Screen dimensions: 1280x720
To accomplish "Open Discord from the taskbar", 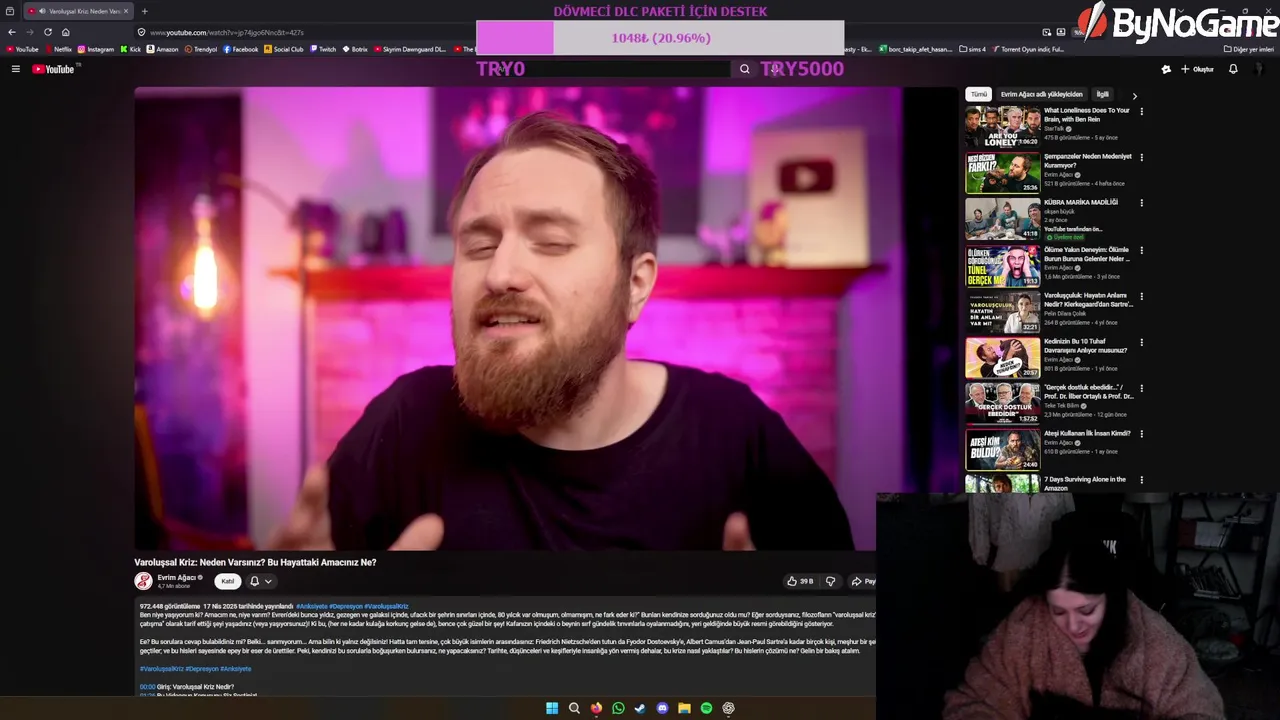I will [x=662, y=708].
